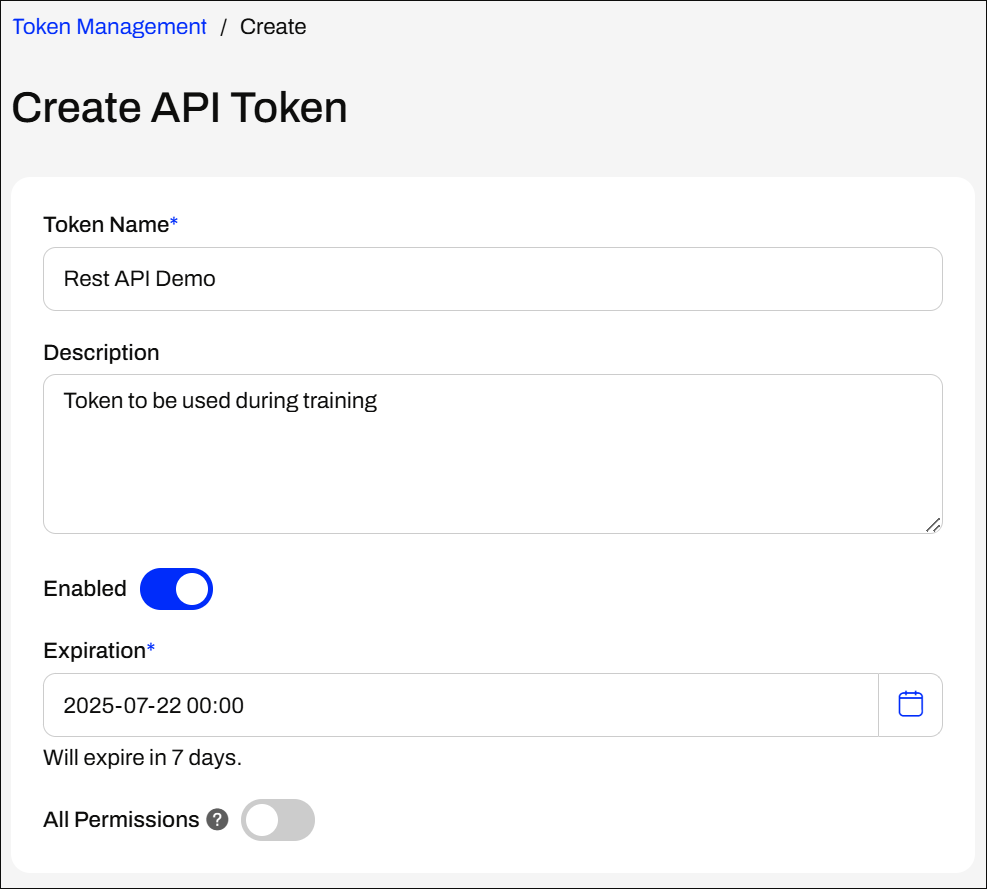
Task: Click the All Permissions label
Action: pos(121,820)
